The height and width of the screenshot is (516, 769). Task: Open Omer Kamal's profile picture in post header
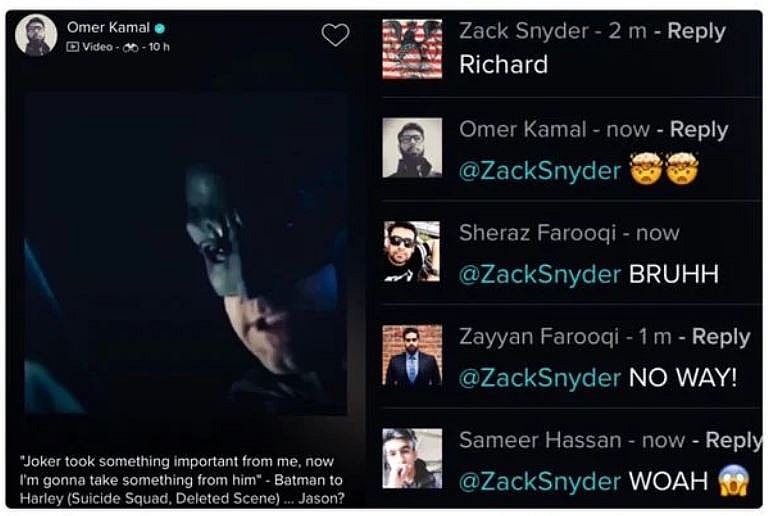click(x=36, y=35)
